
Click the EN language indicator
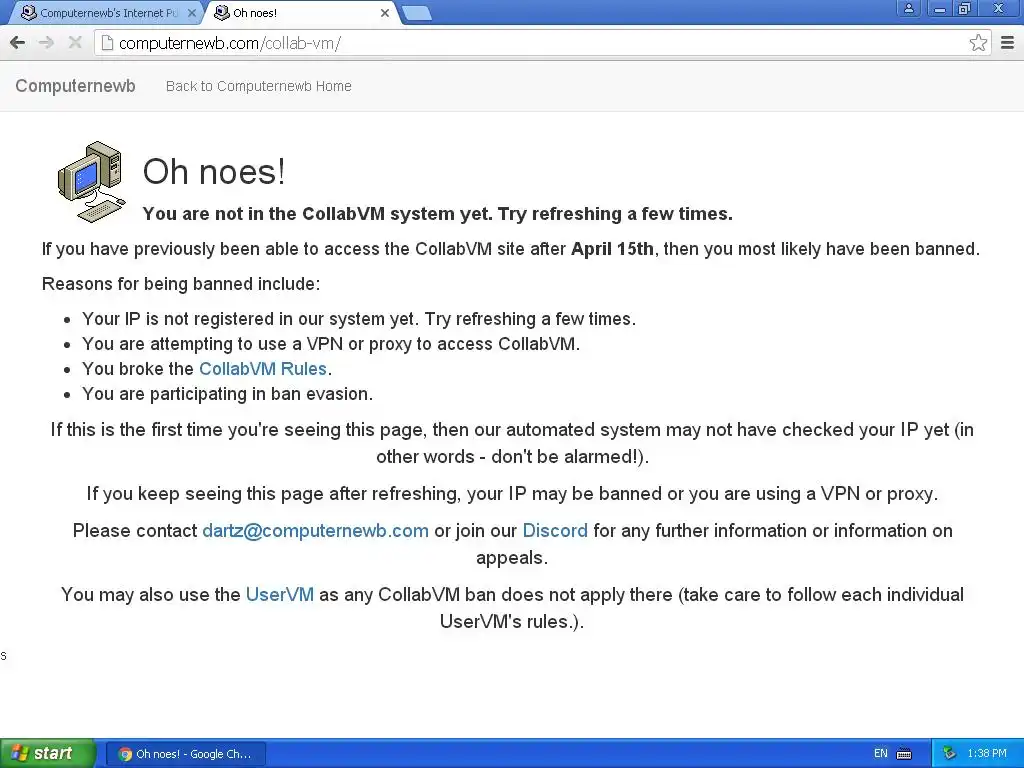click(880, 754)
